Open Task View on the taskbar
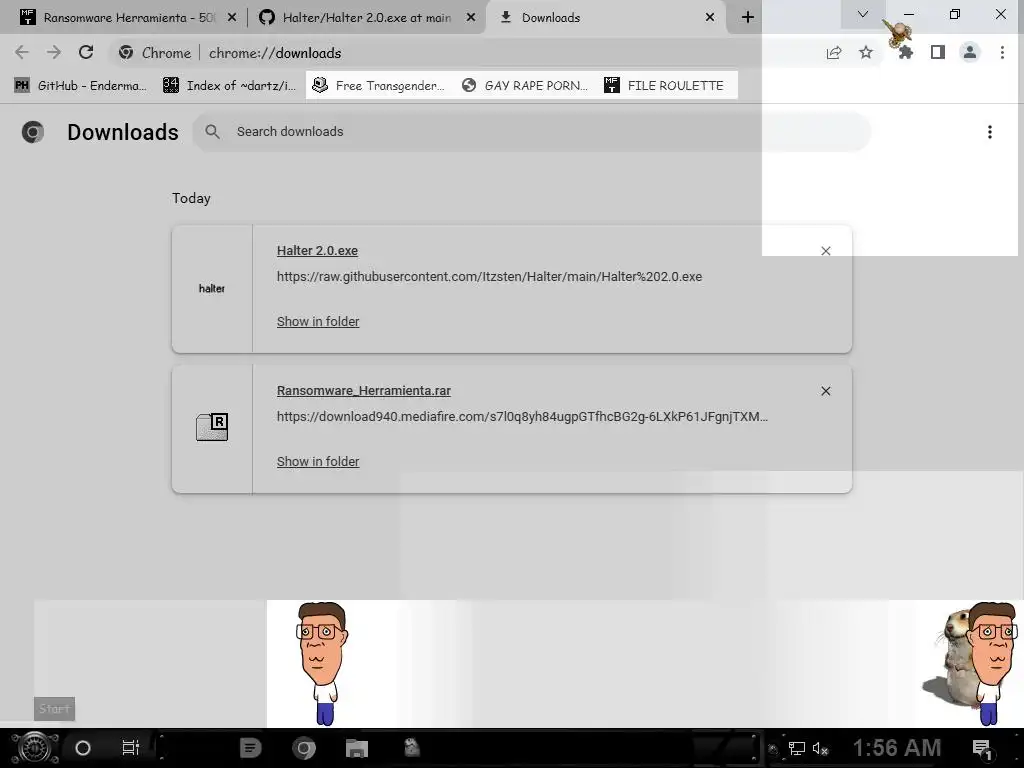The width and height of the screenshot is (1024, 768). tap(131, 748)
